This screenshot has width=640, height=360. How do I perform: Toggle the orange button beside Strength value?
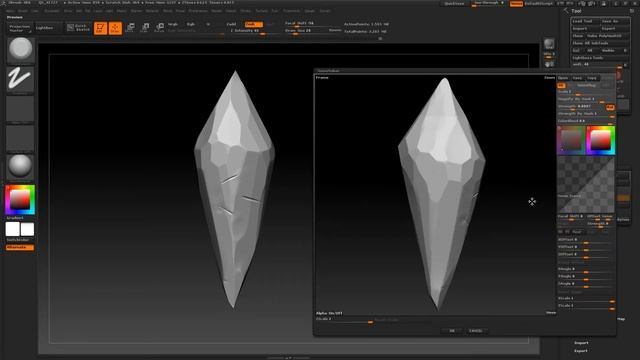pos(610,107)
